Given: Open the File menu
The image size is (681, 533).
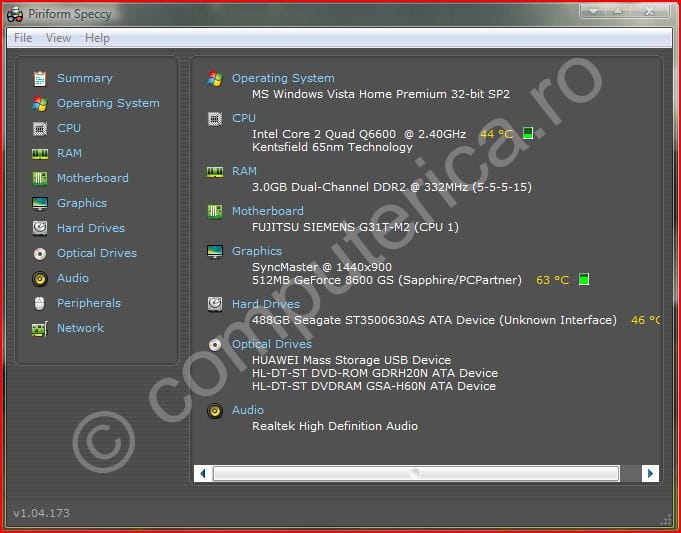Looking at the screenshot, I should (23, 38).
